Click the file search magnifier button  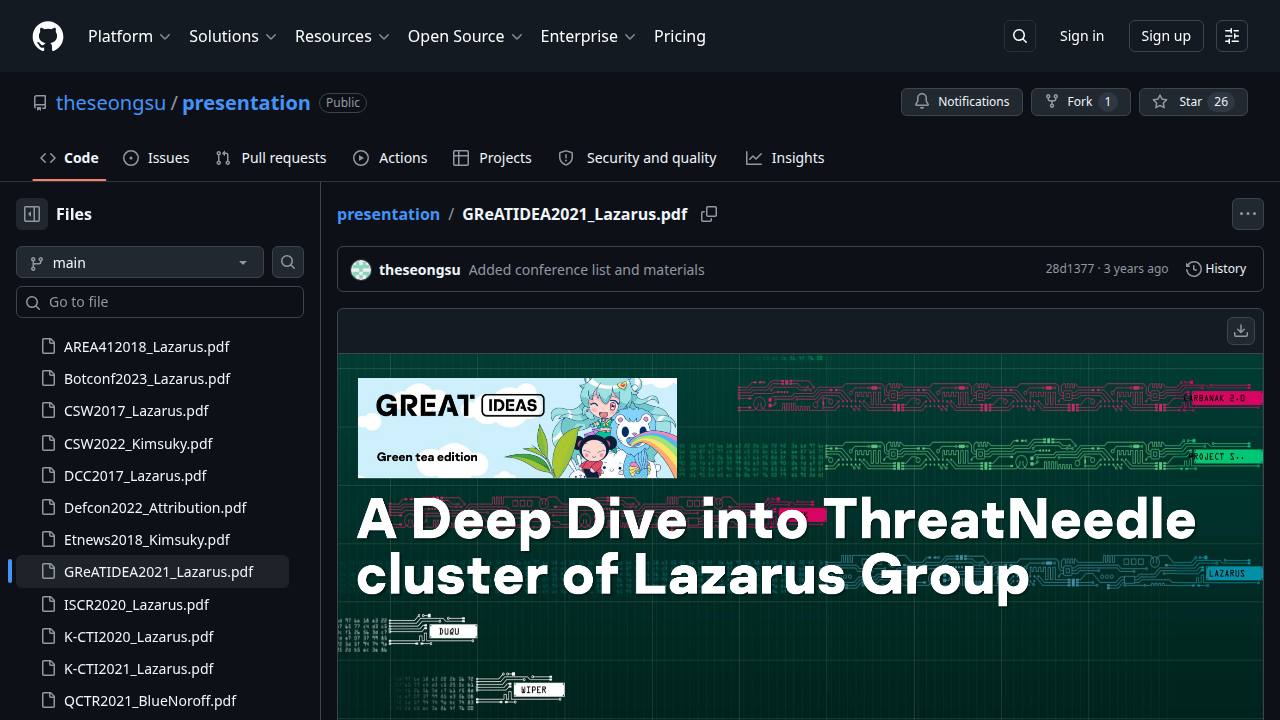288,262
